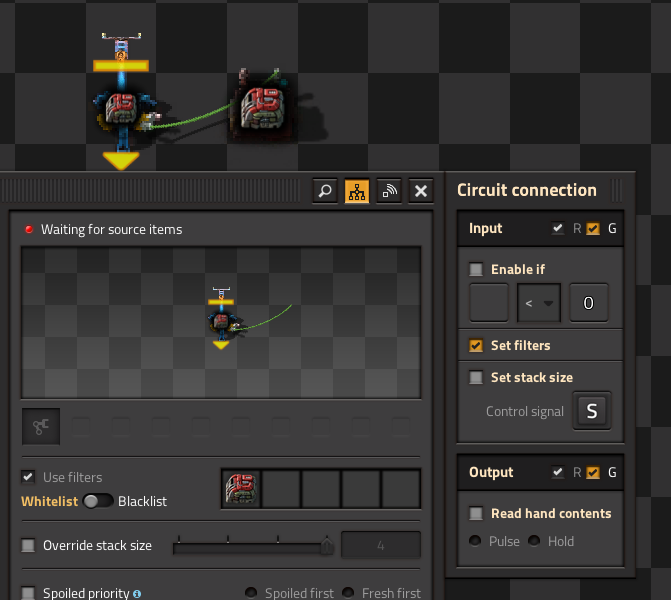Click the Circuit connection panel title
The height and width of the screenshot is (600, 671).
pyautogui.click(x=527, y=190)
